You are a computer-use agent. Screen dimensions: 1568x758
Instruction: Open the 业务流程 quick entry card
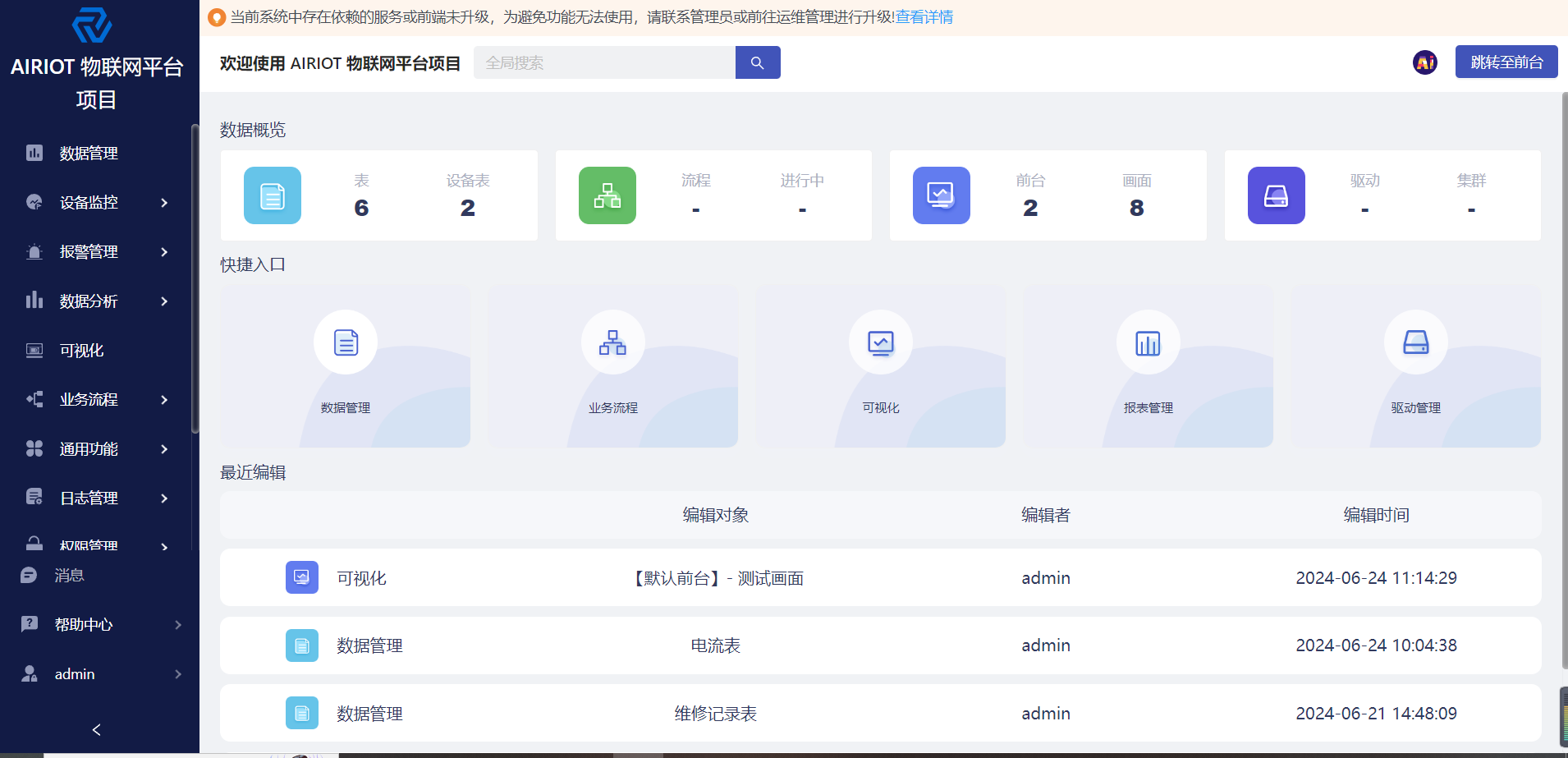(x=613, y=366)
